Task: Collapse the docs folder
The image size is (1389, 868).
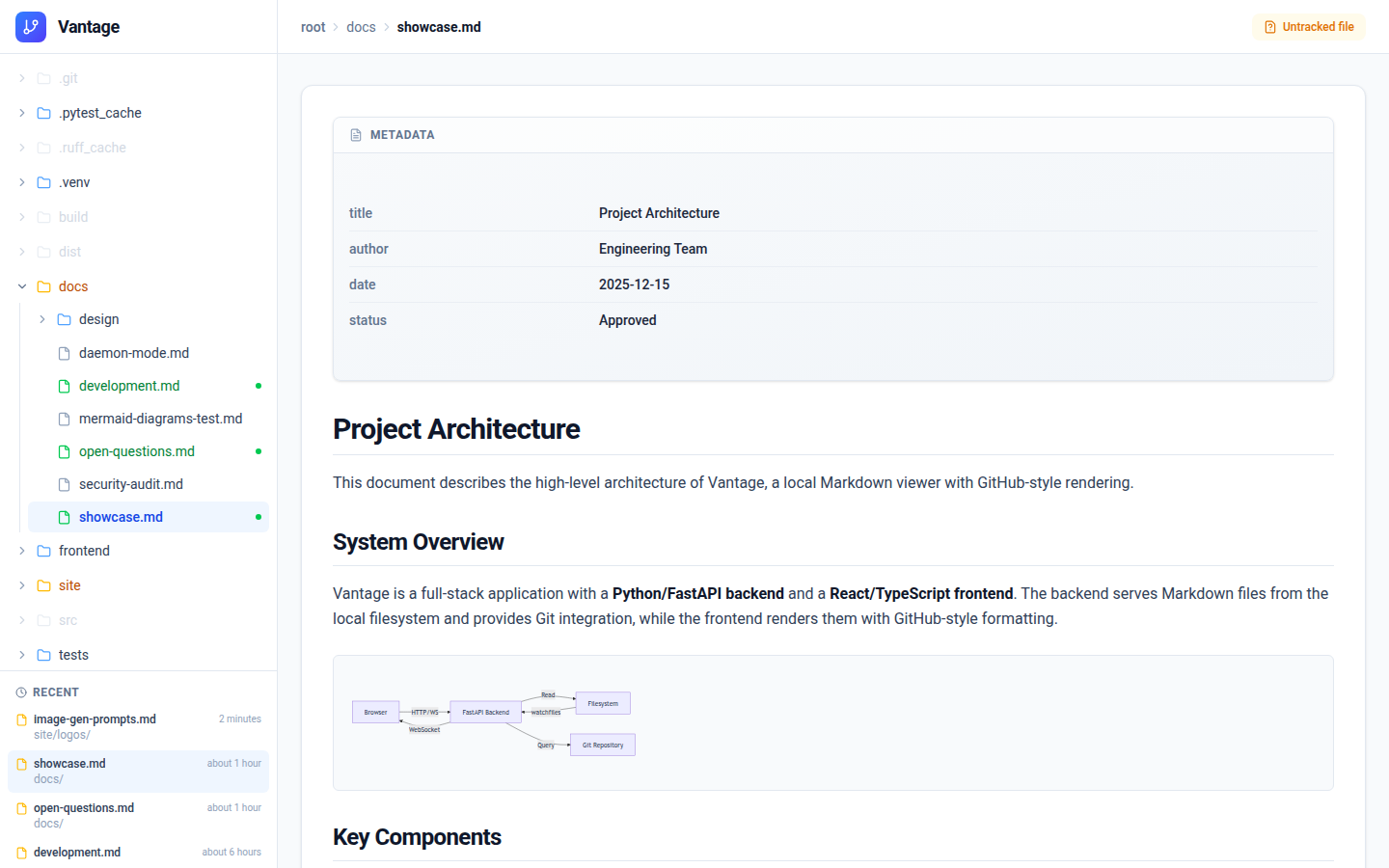Action: (x=21, y=286)
